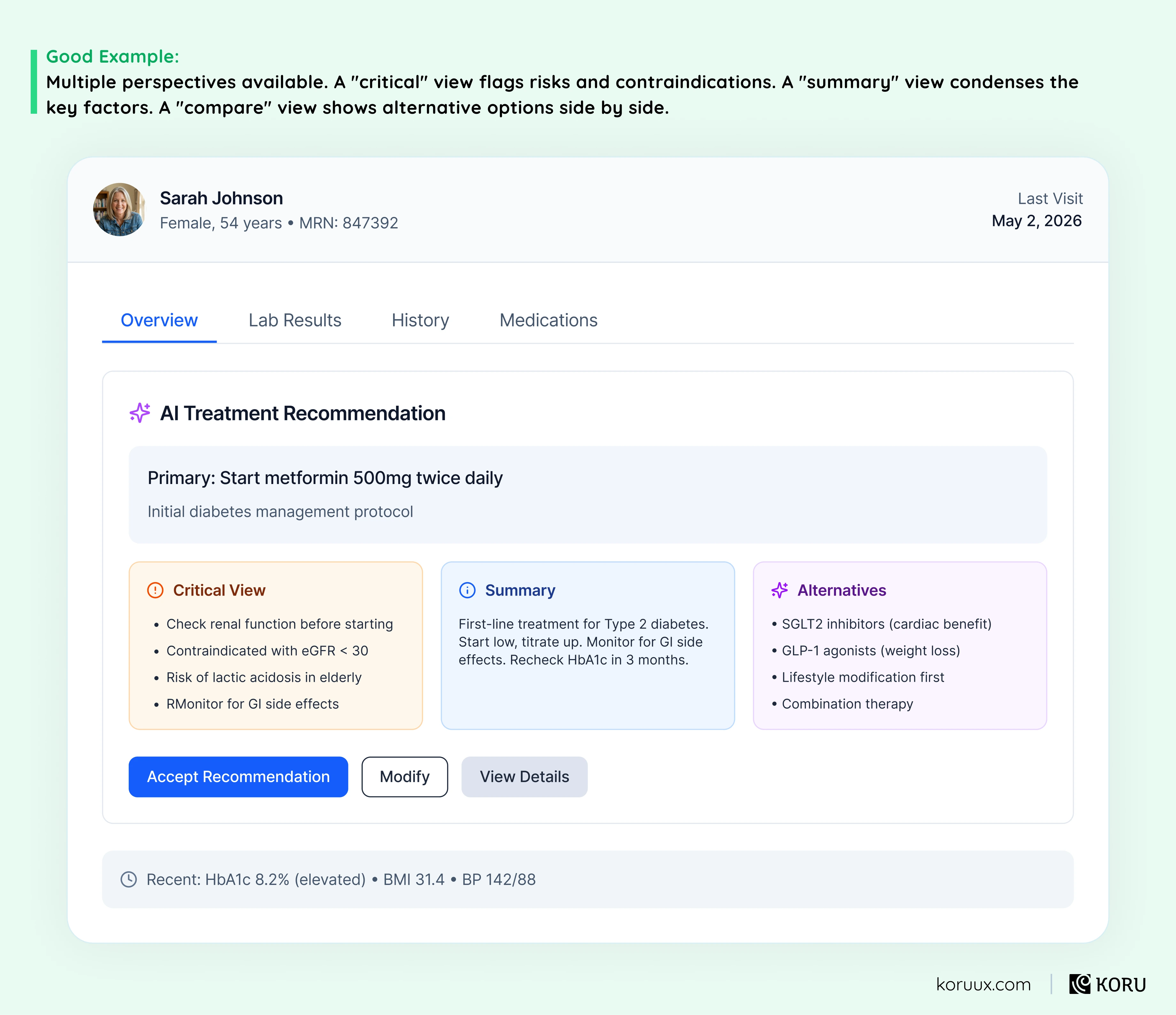Click the KORU logo icon
1176x1015 pixels.
[x=1079, y=984]
